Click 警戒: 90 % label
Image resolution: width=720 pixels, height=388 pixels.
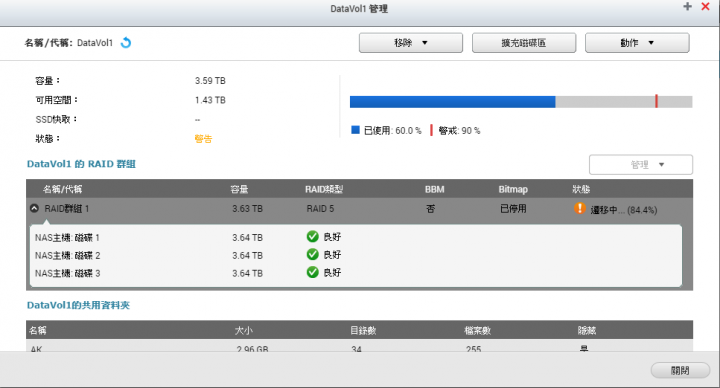tap(459, 130)
